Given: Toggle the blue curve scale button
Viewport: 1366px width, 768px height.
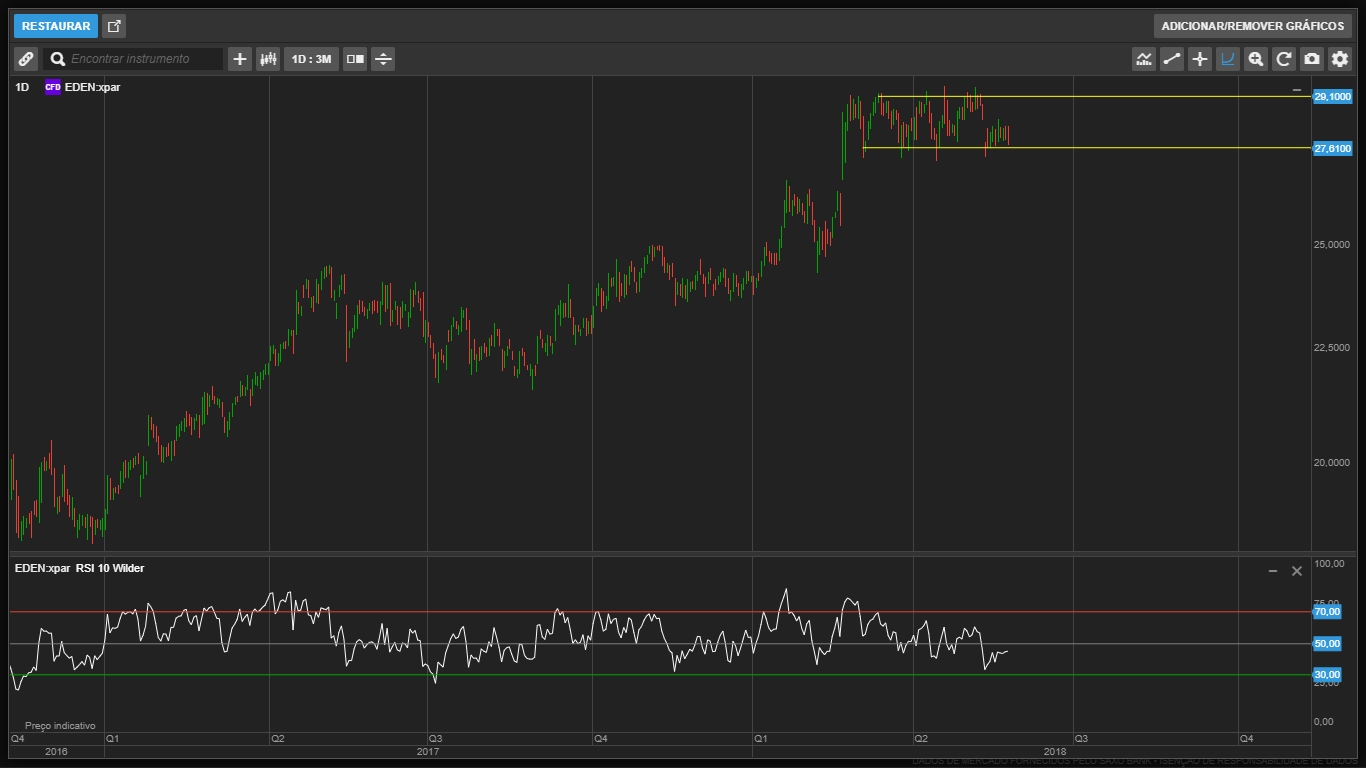Looking at the screenshot, I should point(1228,59).
